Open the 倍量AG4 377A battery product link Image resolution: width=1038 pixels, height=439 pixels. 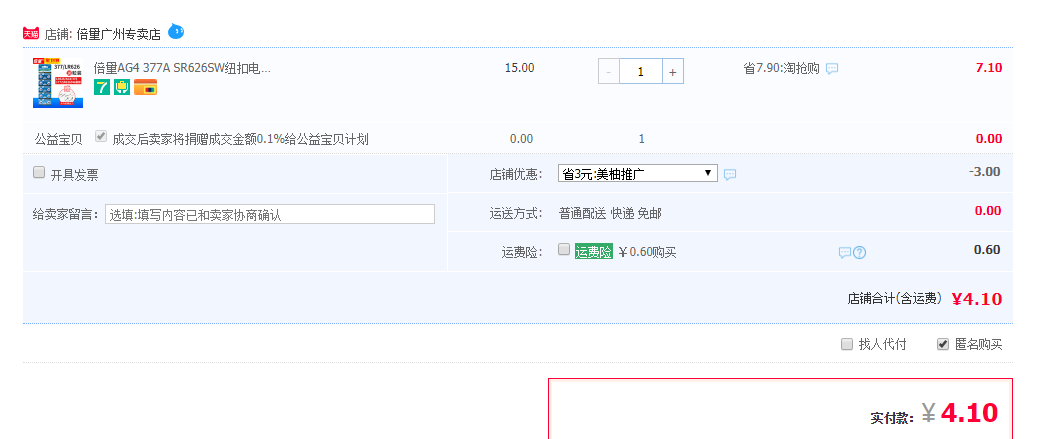(x=181, y=68)
